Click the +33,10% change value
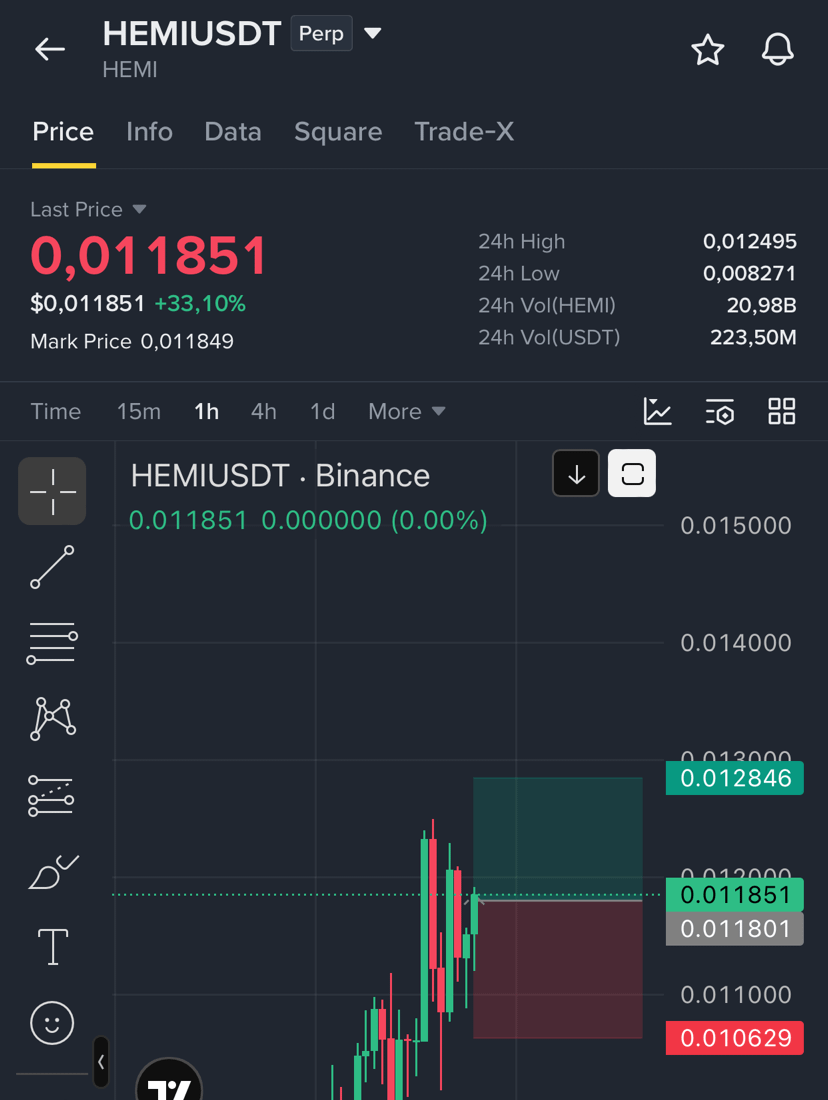This screenshot has width=828, height=1100. 200,304
